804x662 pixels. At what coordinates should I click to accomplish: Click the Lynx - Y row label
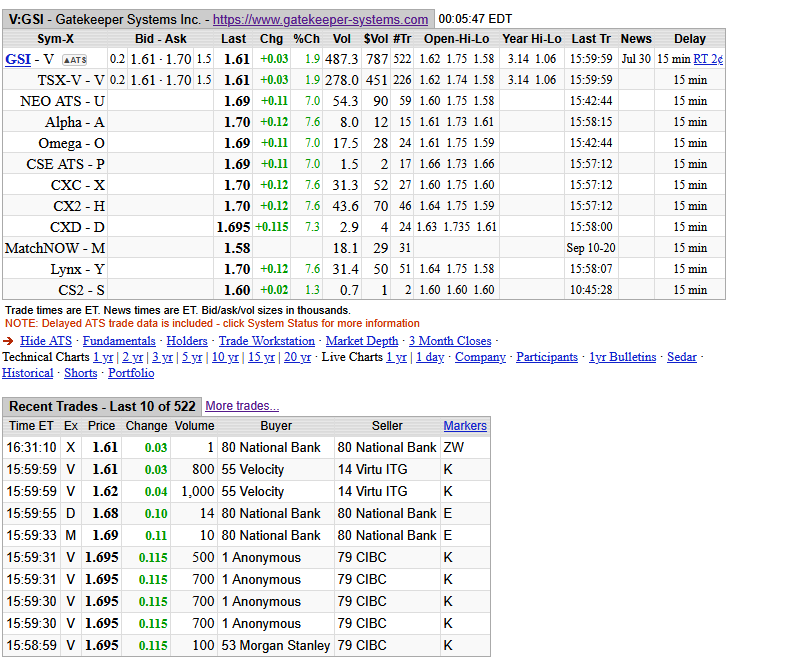(77, 269)
